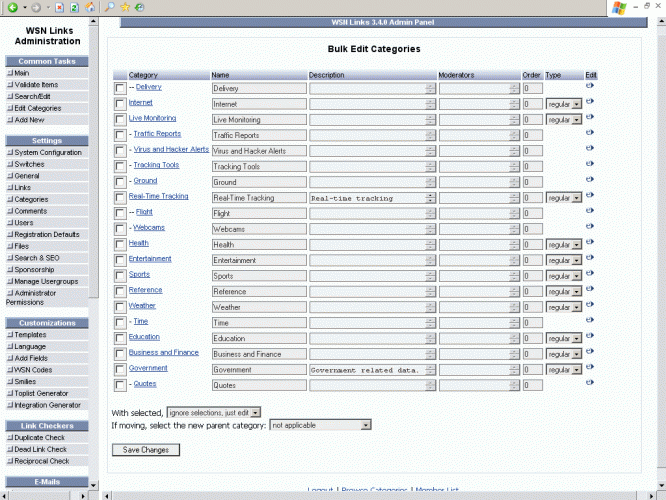
Task: Click the browser search magnifier icon
Action: coord(109,7)
